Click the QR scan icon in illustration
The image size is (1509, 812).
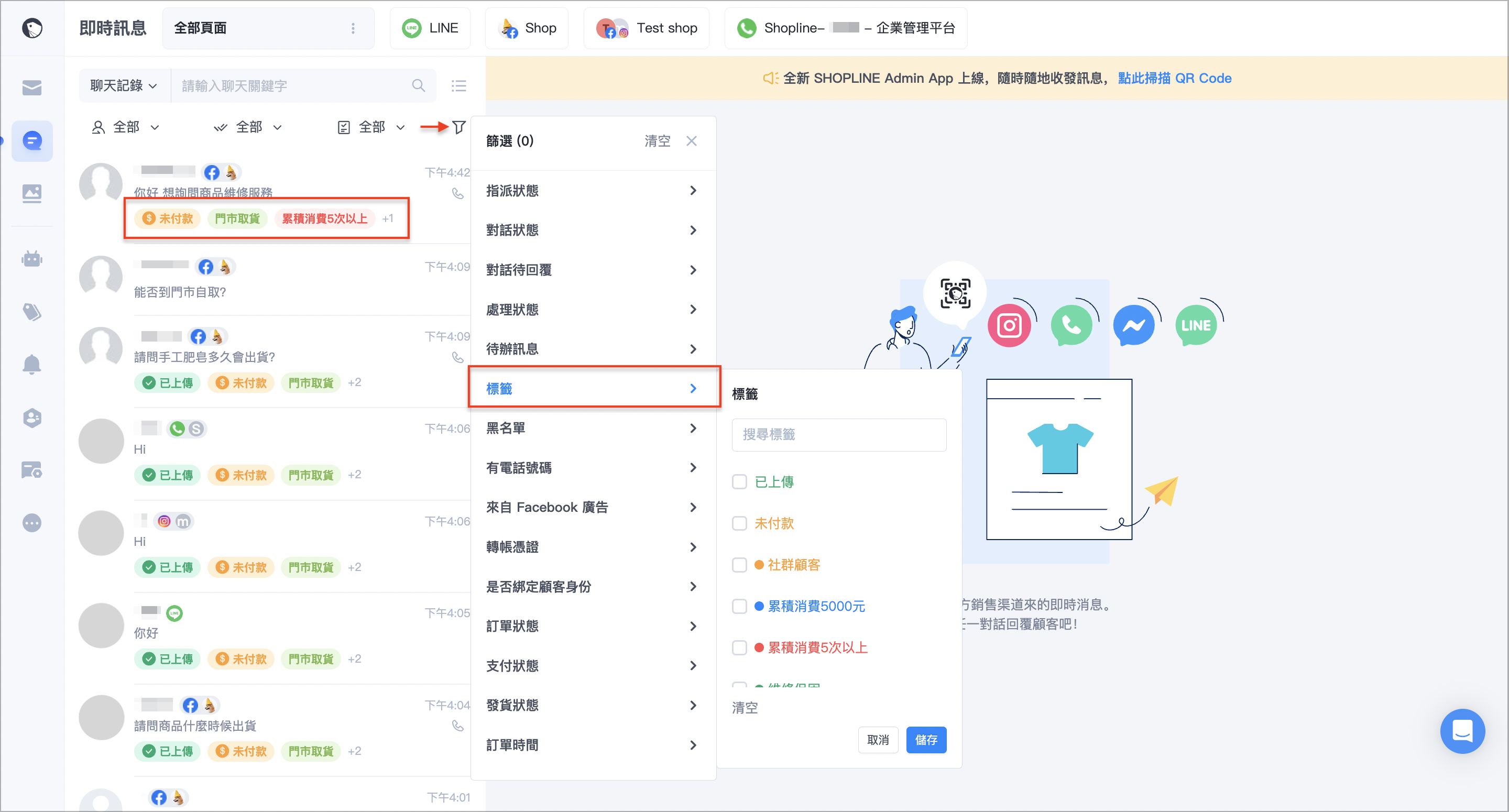pyautogui.click(x=955, y=293)
